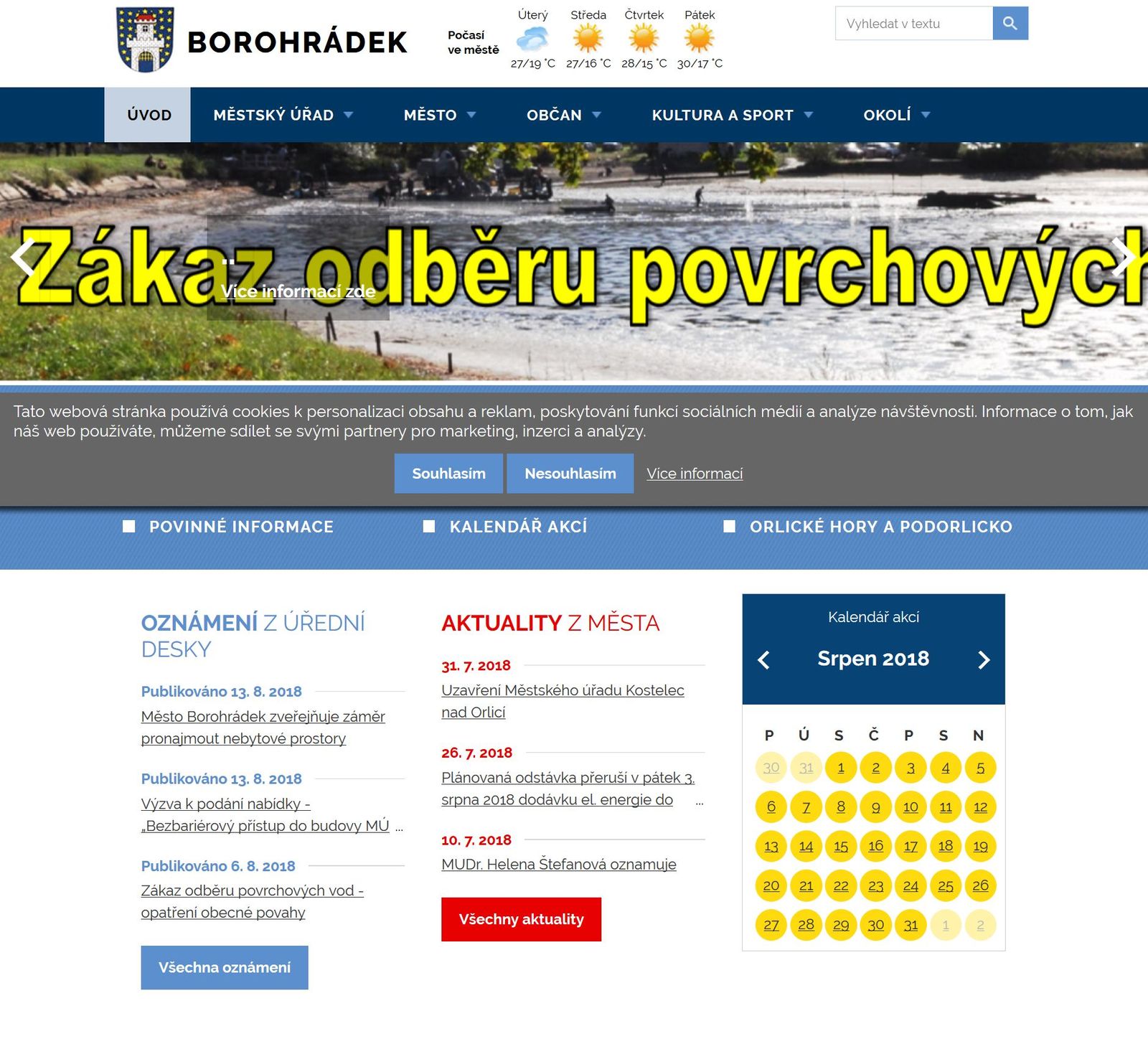Open MUDr. Helena Štefanová oznamuje news
Image resolution: width=1148 pixels, height=1044 pixels.
point(559,865)
